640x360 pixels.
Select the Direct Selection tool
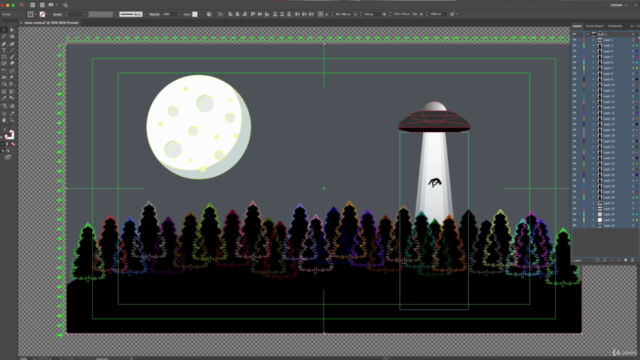tap(12, 30)
